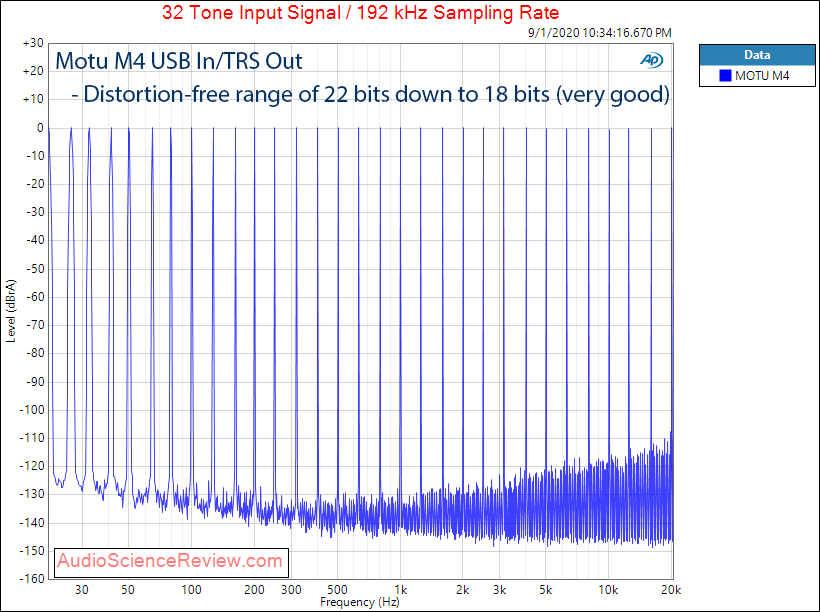Click the +30 Y-axis tick label
The height and width of the screenshot is (612, 820).
[33, 43]
